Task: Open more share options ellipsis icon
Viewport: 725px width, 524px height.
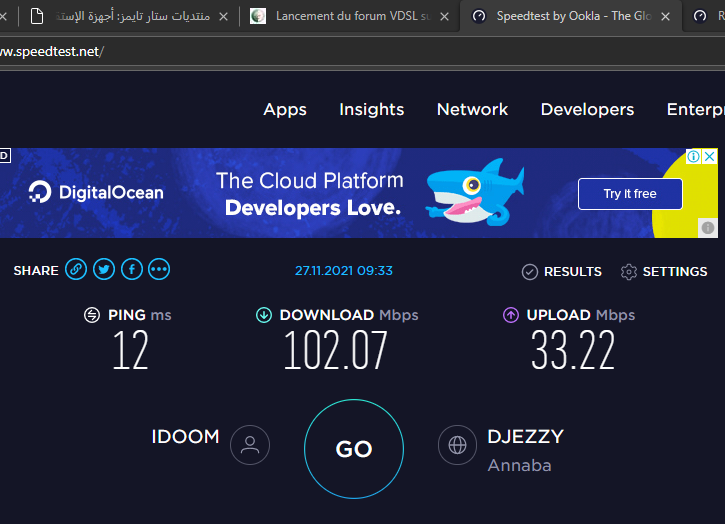Action: pyautogui.click(x=159, y=269)
